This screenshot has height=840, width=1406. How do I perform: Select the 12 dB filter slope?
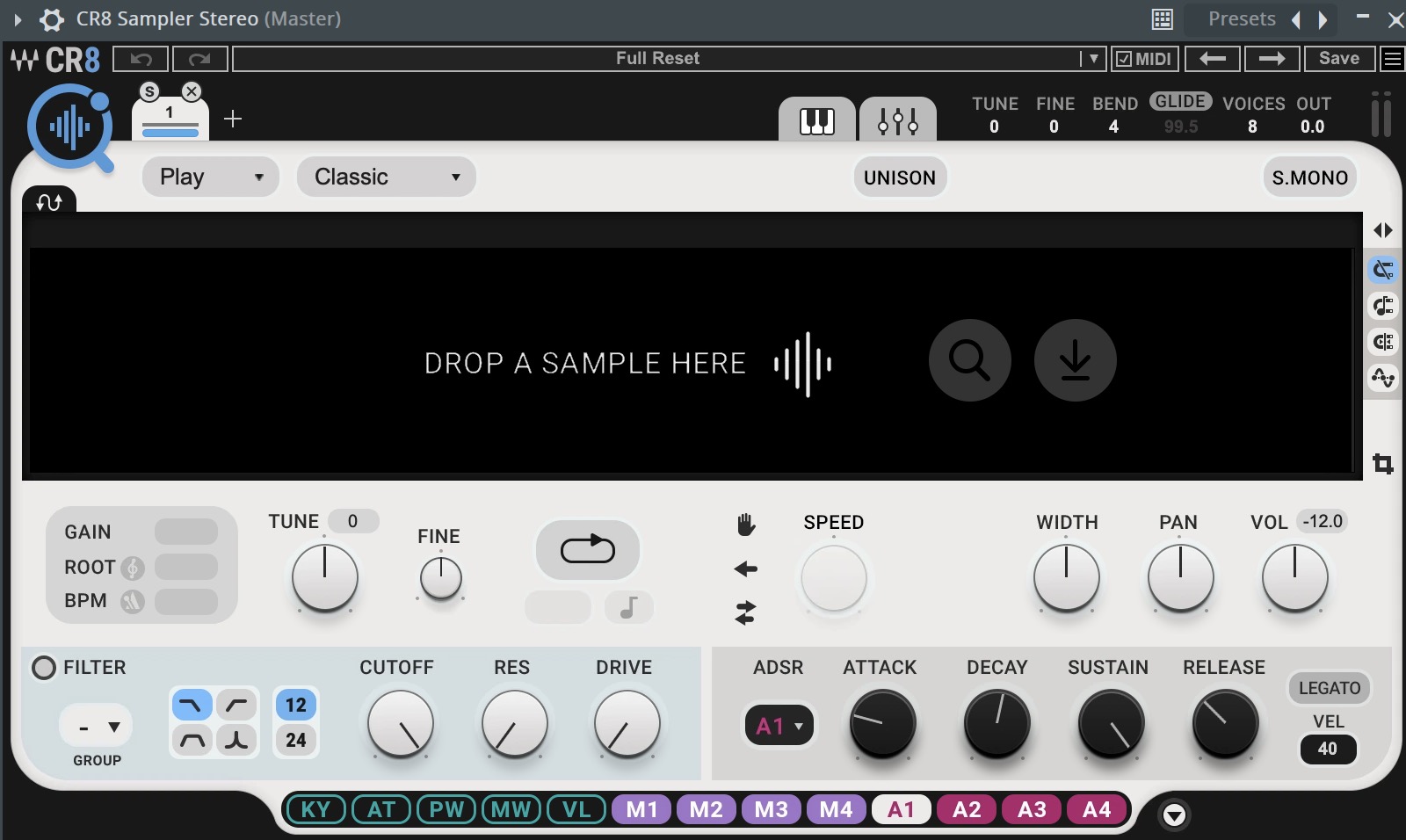click(x=296, y=705)
